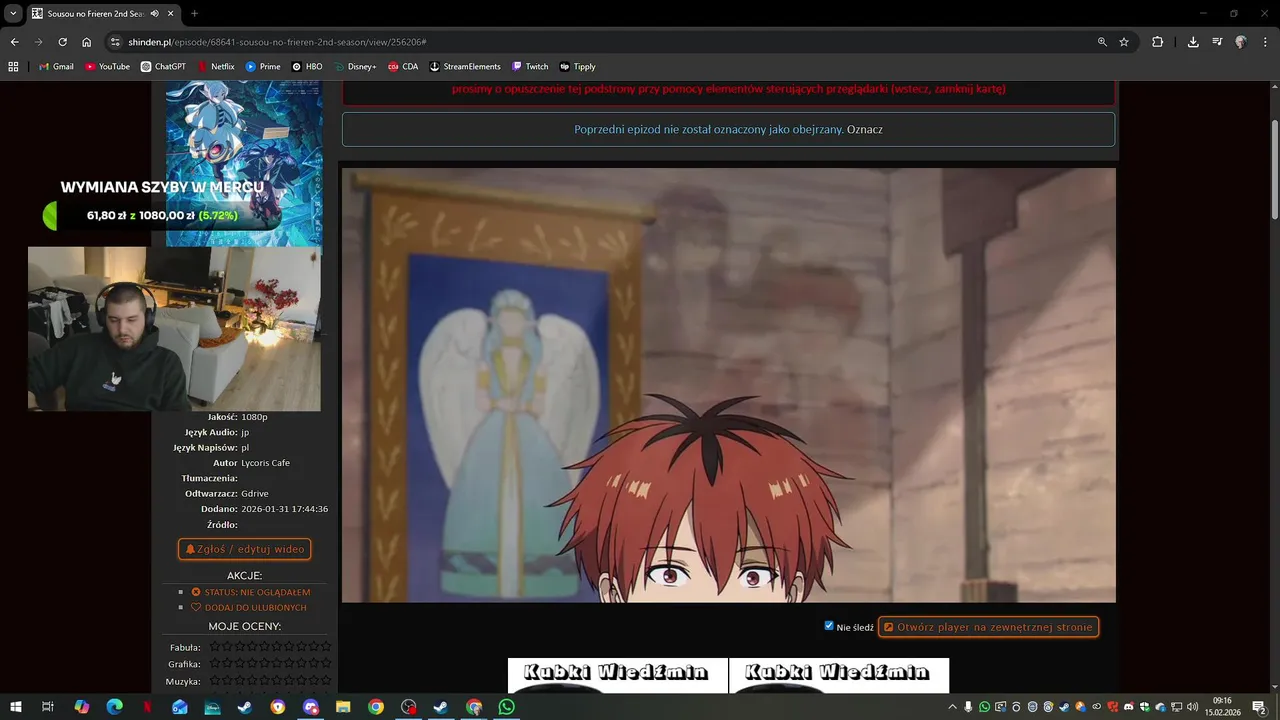Click the Zgłoś / edytuj wideo button
Screen dimensions: 1280x720
pos(244,549)
